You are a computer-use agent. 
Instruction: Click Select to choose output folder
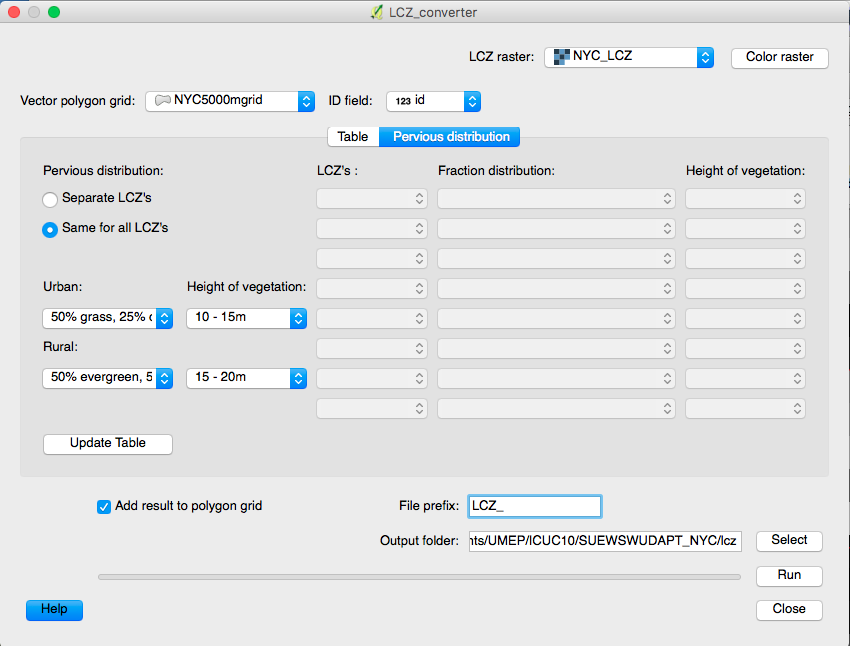coord(789,541)
